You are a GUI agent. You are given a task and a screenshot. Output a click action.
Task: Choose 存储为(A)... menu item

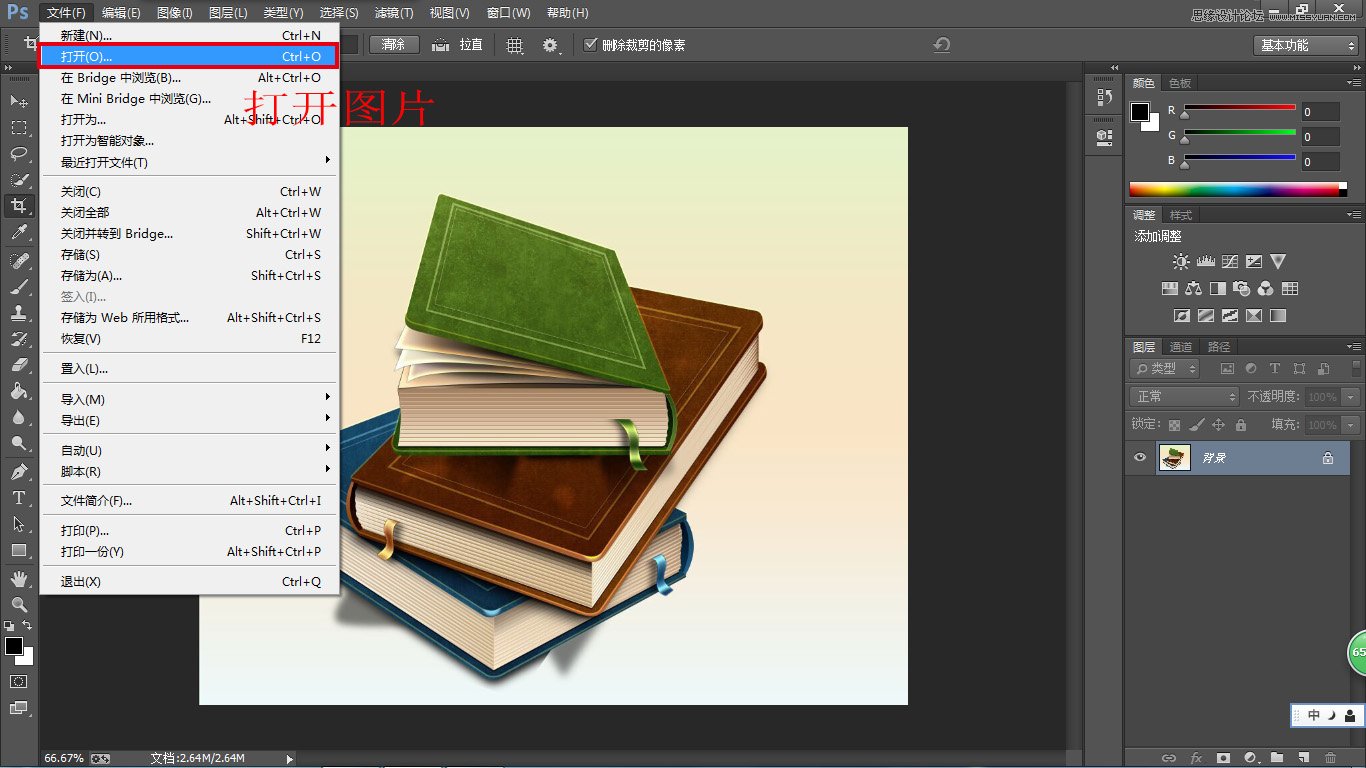pos(190,276)
